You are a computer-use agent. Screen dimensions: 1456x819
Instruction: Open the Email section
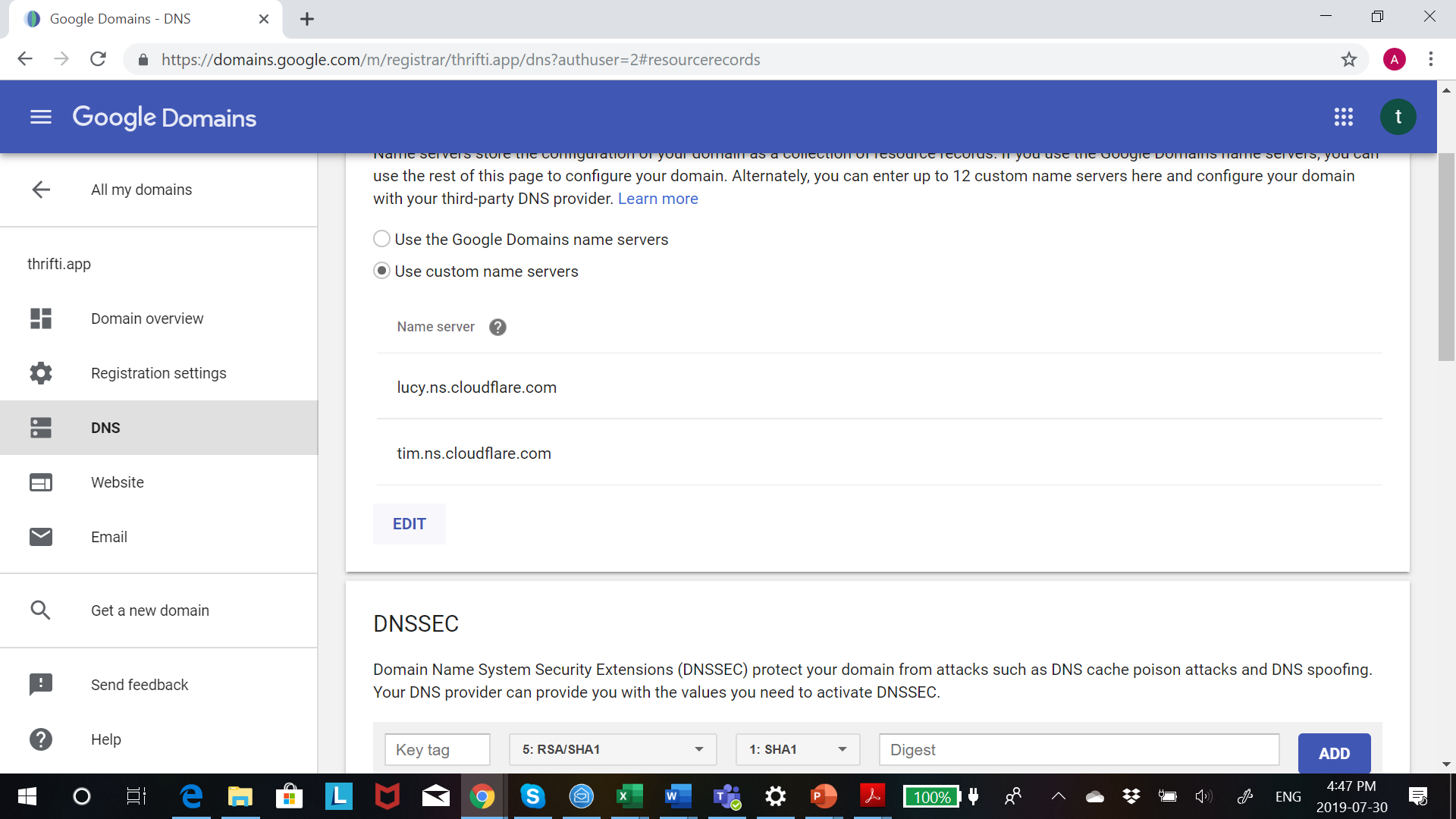(109, 537)
